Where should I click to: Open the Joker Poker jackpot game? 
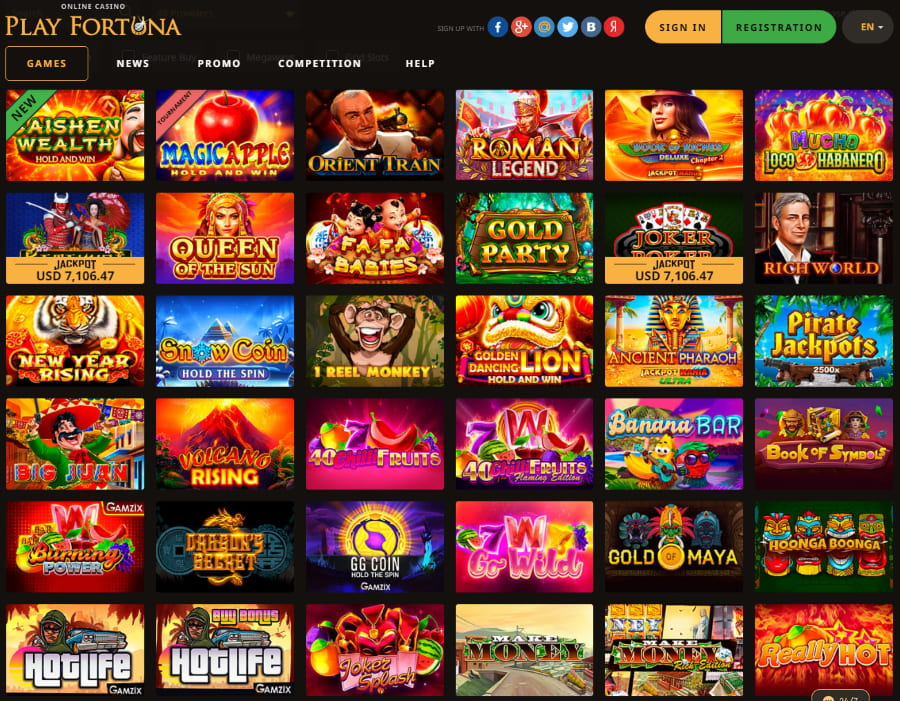tap(674, 238)
